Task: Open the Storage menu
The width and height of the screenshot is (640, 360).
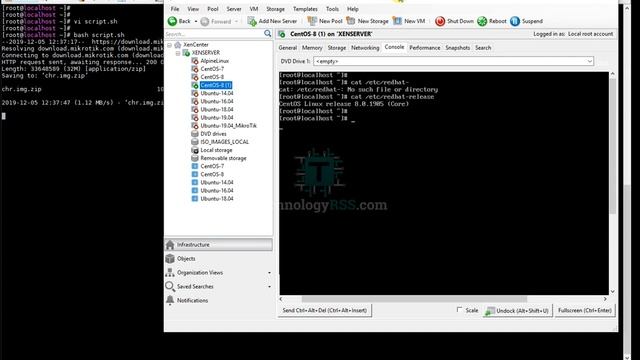Action: (x=276, y=9)
